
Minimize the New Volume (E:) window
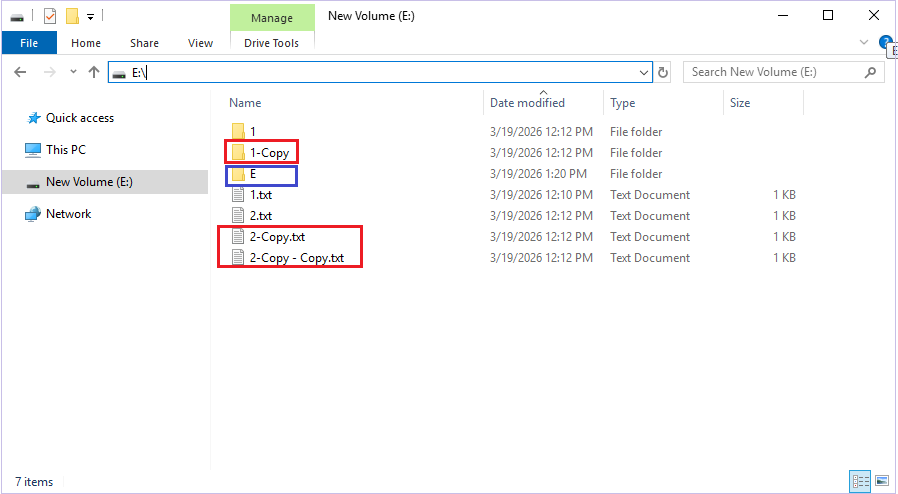tap(783, 15)
